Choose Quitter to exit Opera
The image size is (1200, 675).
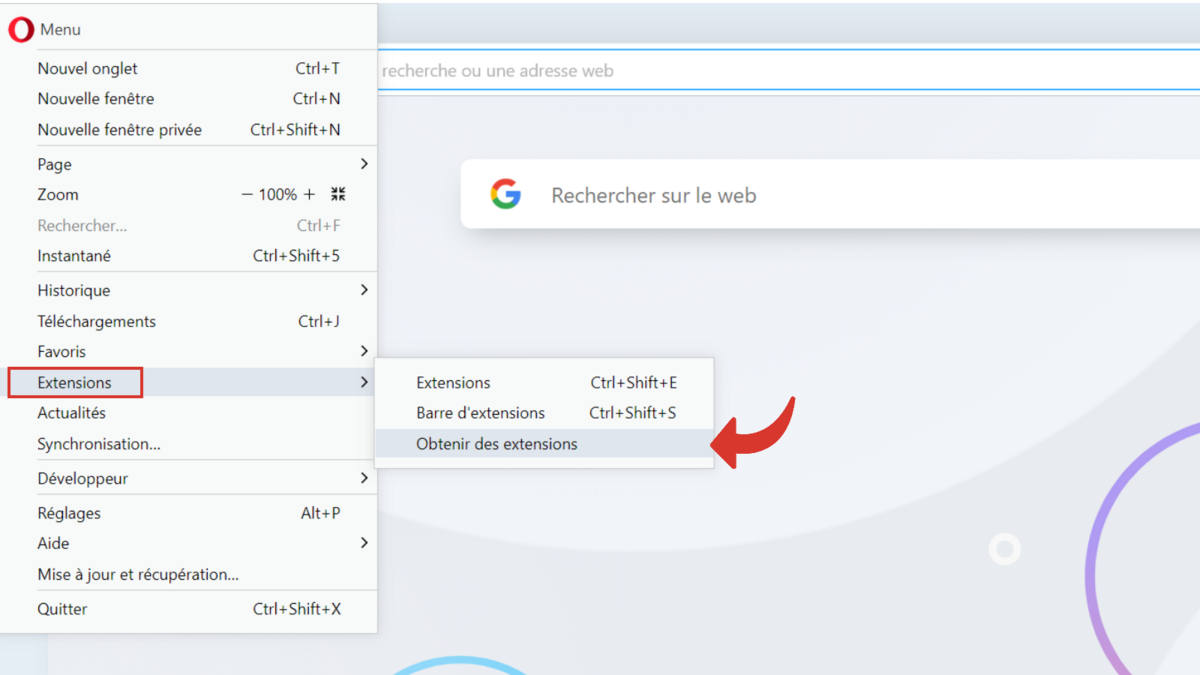[189, 609]
